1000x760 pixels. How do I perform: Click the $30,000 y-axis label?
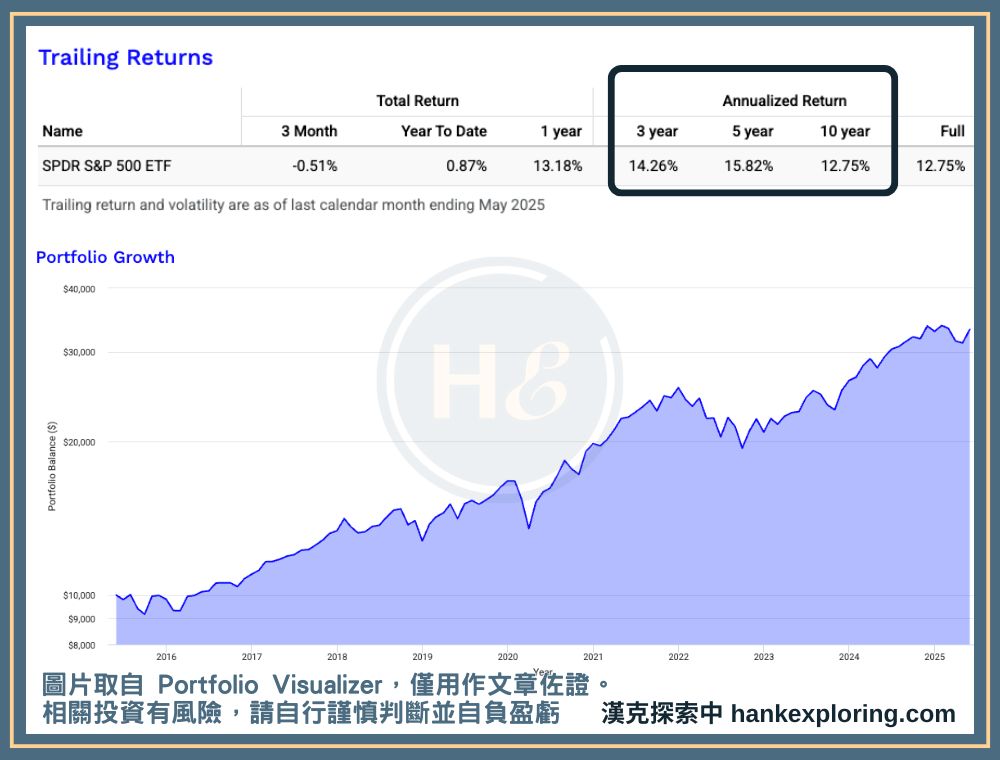tap(79, 353)
